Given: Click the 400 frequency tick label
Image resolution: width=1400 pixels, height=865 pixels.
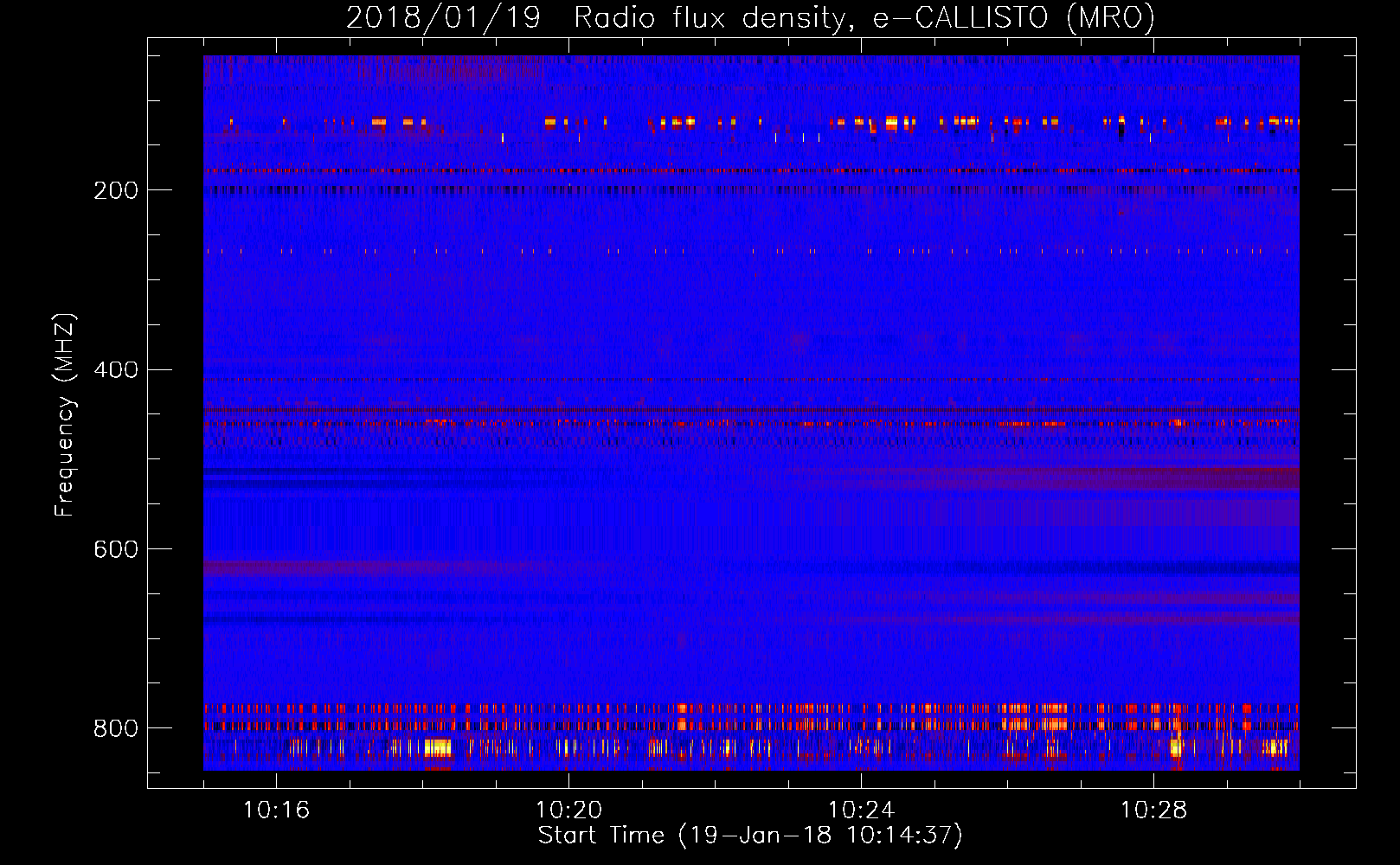Looking at the screenshot, I should (x=116, y=370).
